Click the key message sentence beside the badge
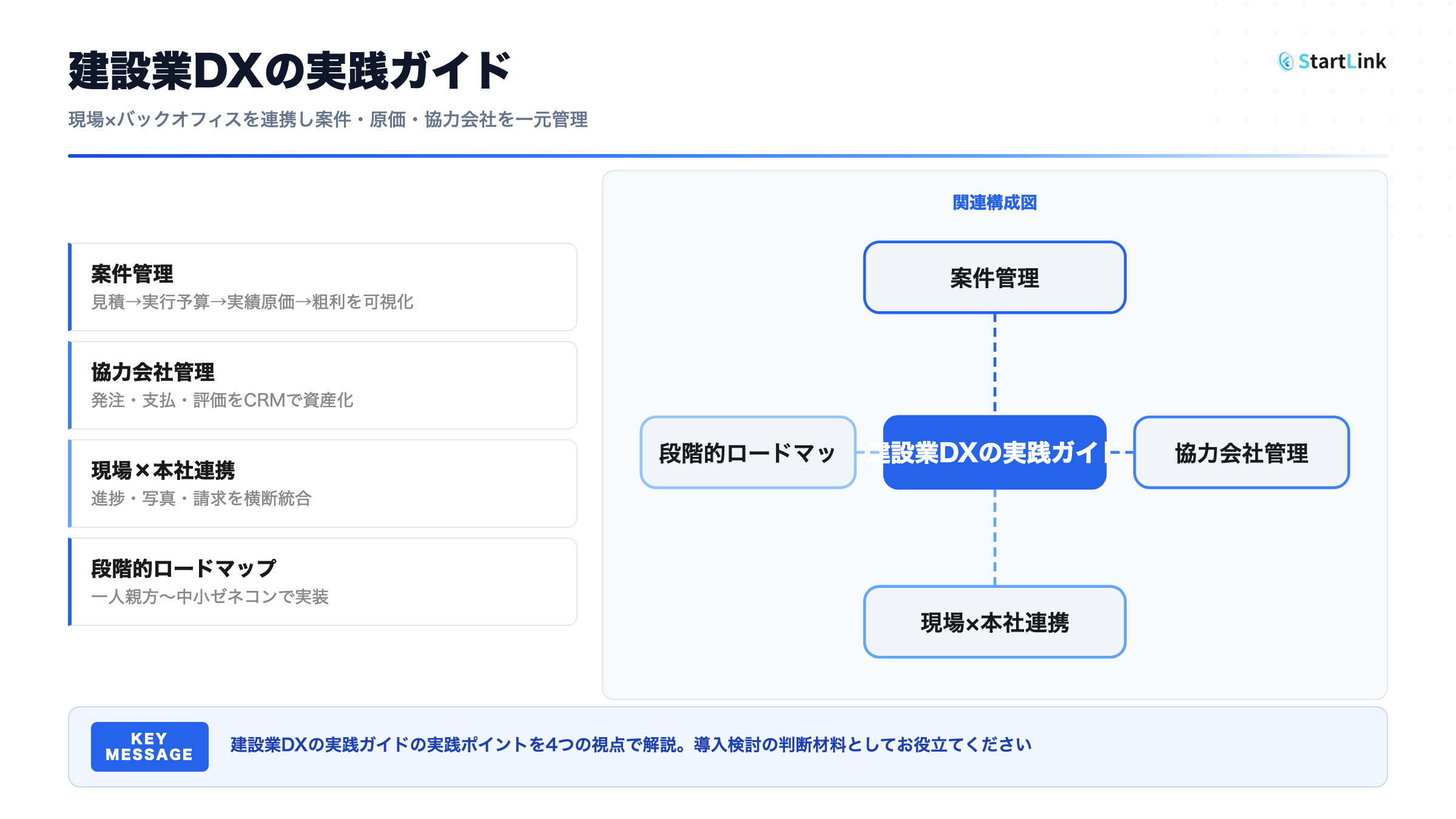 (x=631, y=744)
